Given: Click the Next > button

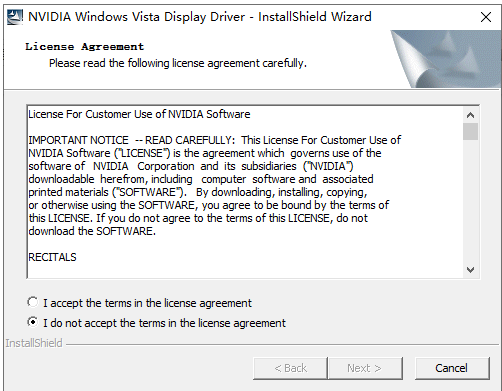Looking at the screenshot, I should pos(365,368).
